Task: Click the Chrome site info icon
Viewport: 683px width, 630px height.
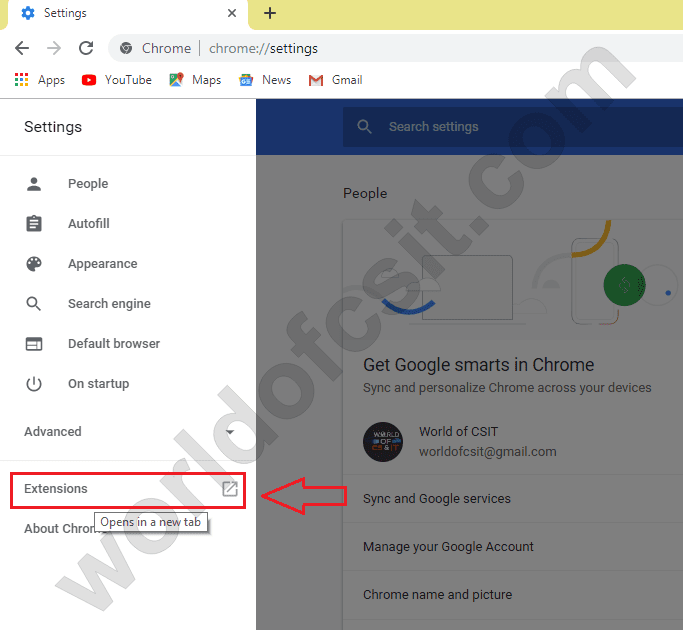Action: pyautogui.click(x=126, y=48)
